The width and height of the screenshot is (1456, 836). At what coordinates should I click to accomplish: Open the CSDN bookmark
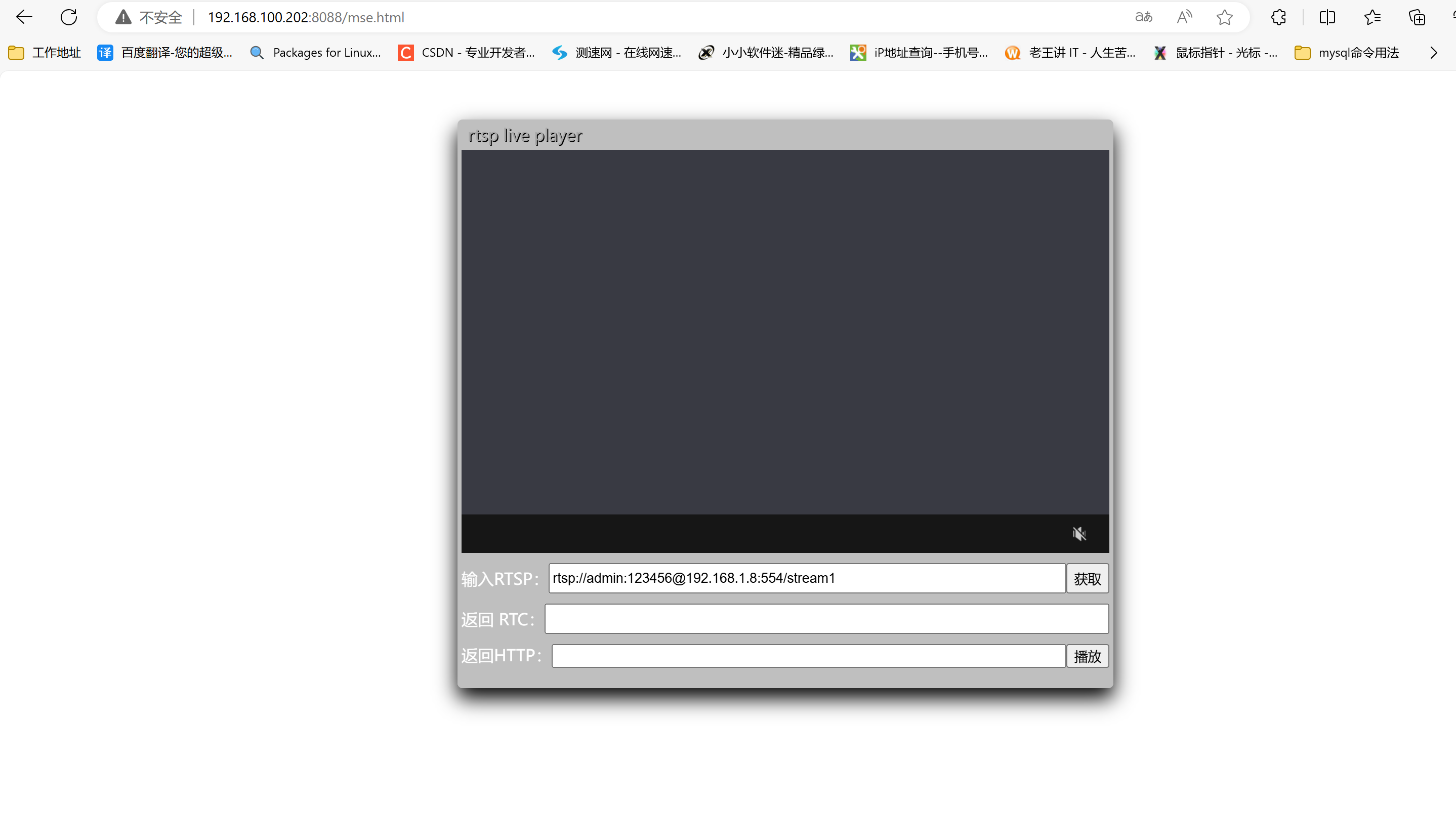click(x=467, y=53)
